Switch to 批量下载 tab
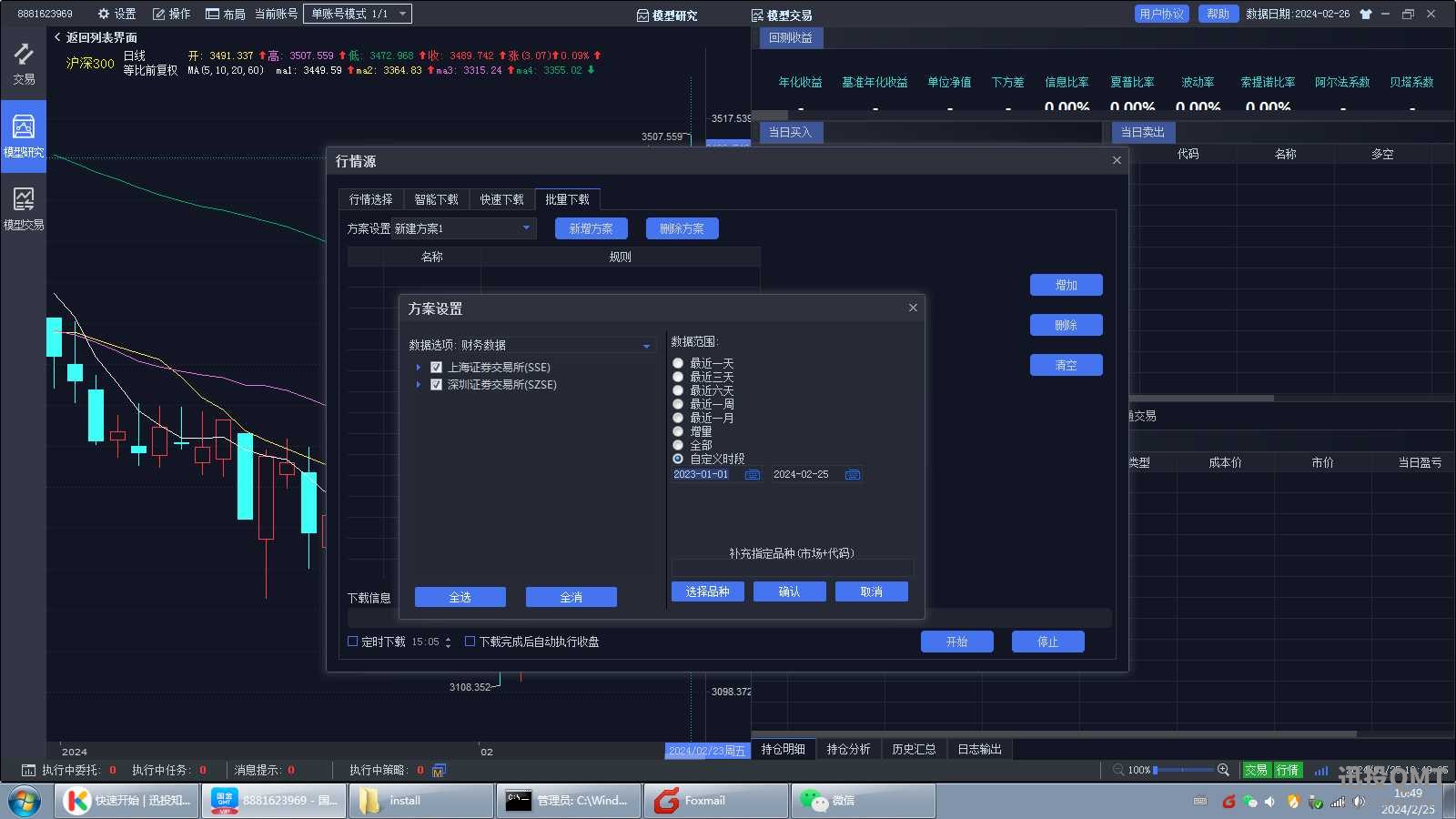This screenshot has width=1456, height=819. pyautogui.click(x=567, y=199)
